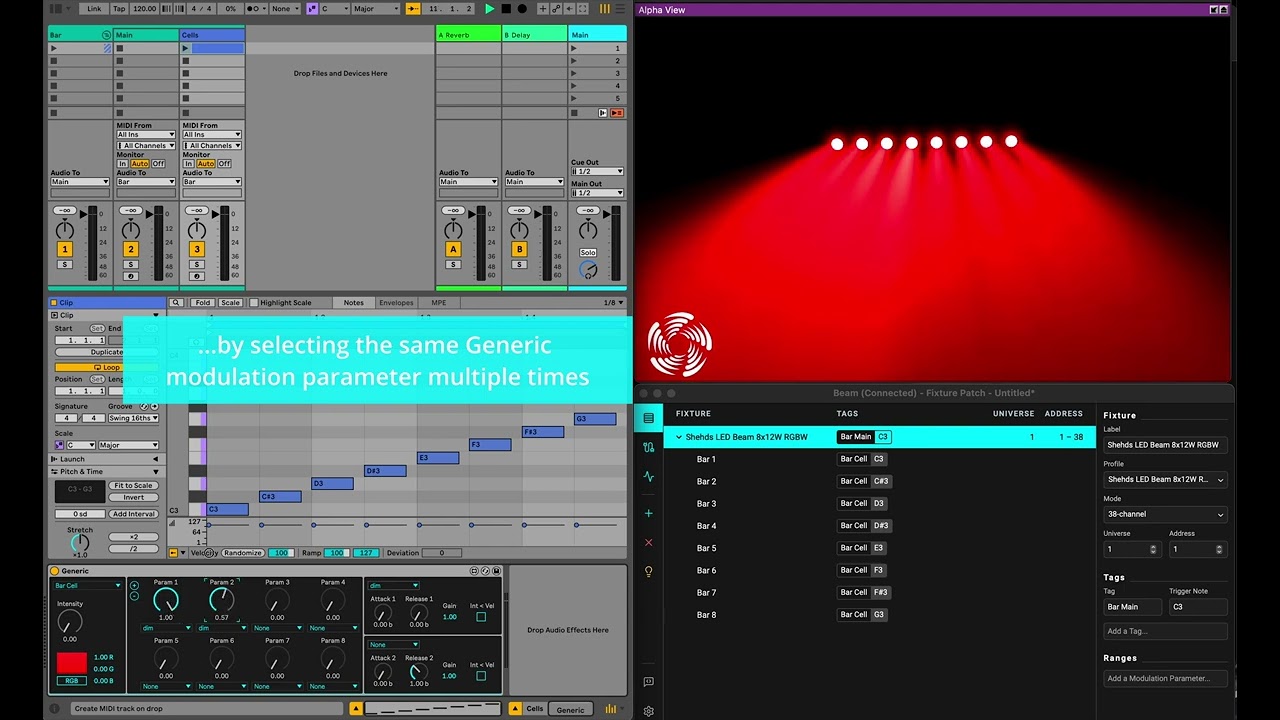
Task: Toggle the purple Scale Mode icon in transport
Action: [312, 9]
